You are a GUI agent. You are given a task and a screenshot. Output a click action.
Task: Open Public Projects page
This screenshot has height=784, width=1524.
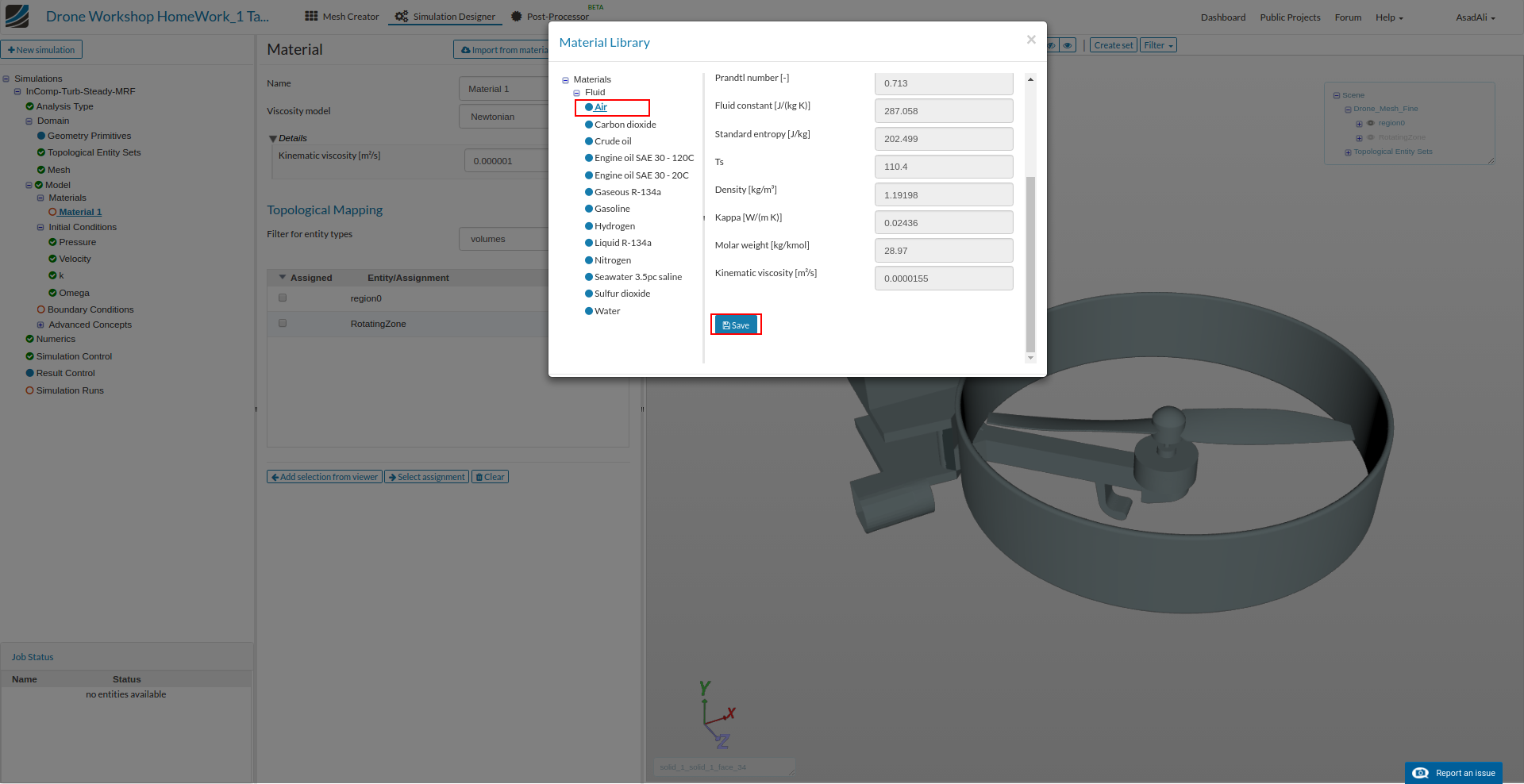coord(1290,17)
